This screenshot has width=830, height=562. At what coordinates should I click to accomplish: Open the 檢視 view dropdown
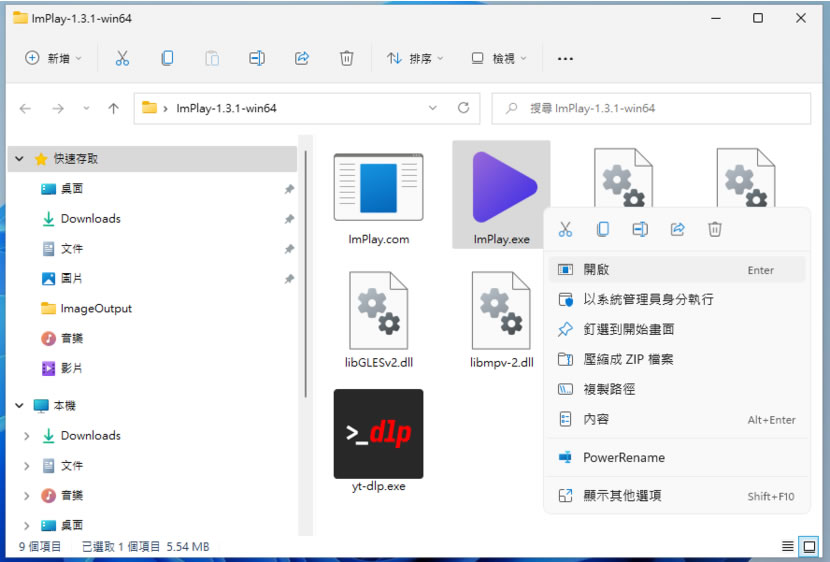coord(499,58)
